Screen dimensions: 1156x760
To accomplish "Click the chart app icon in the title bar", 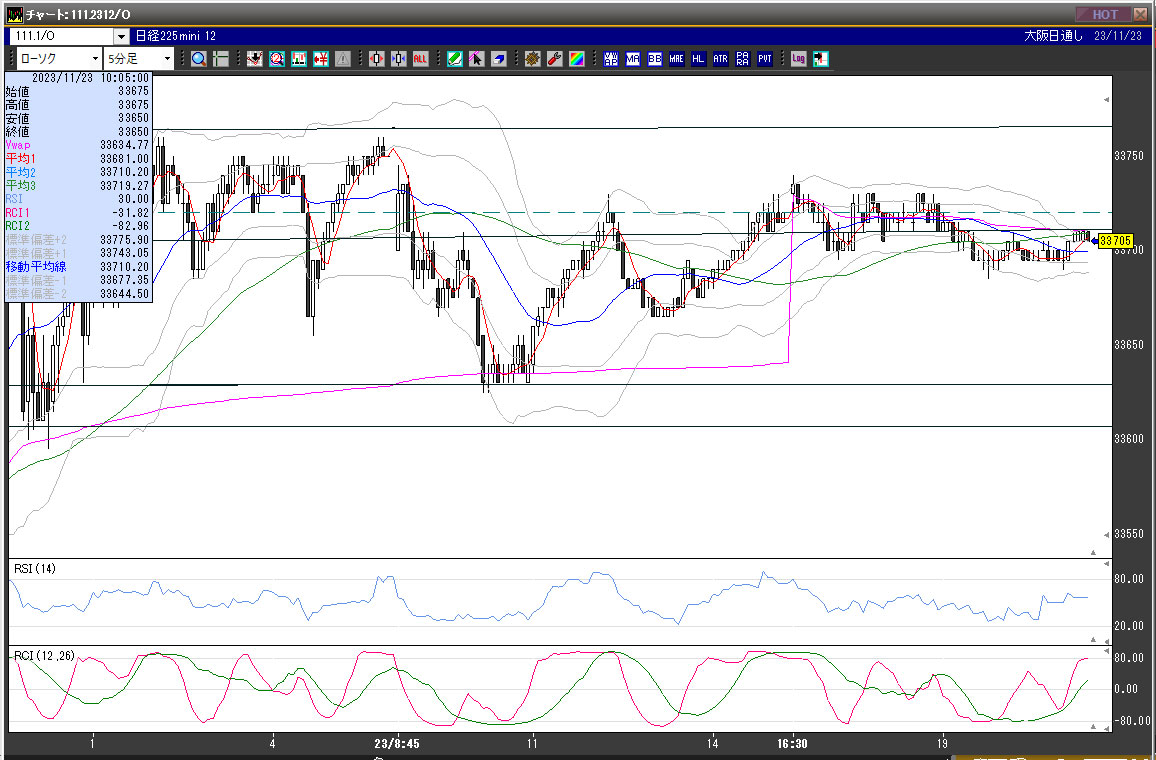I will point(14,14).
